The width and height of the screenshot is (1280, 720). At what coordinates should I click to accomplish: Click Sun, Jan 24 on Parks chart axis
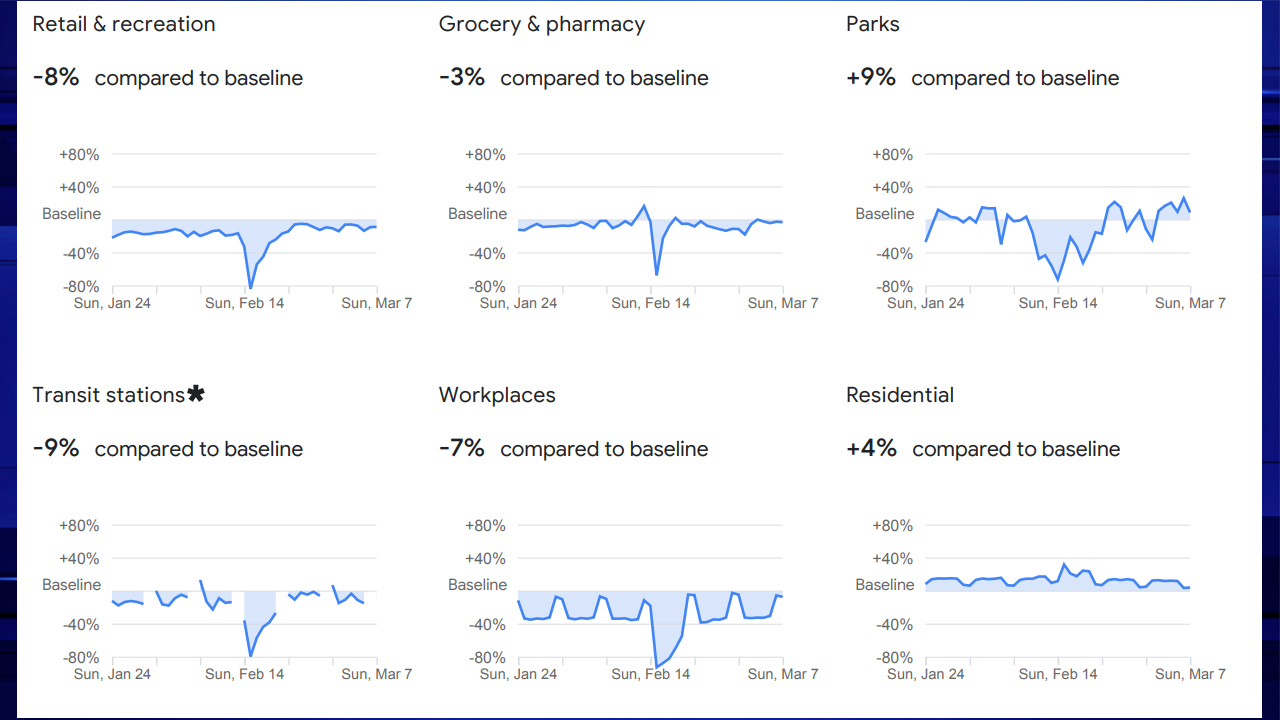click(926, 303)
